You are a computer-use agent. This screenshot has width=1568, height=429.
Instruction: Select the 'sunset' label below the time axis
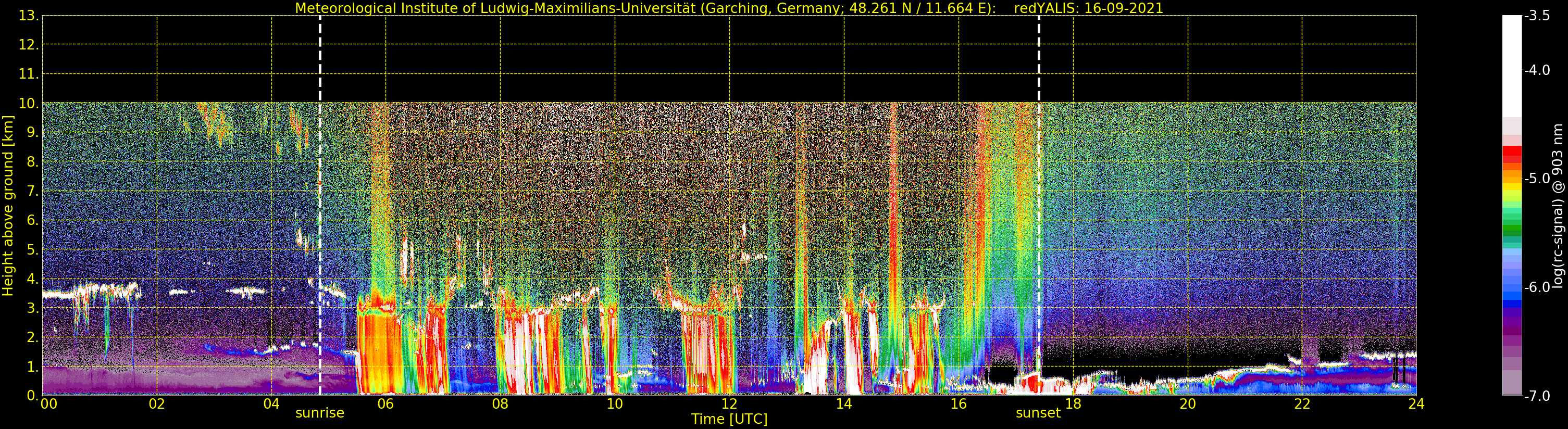point(1038,413)
